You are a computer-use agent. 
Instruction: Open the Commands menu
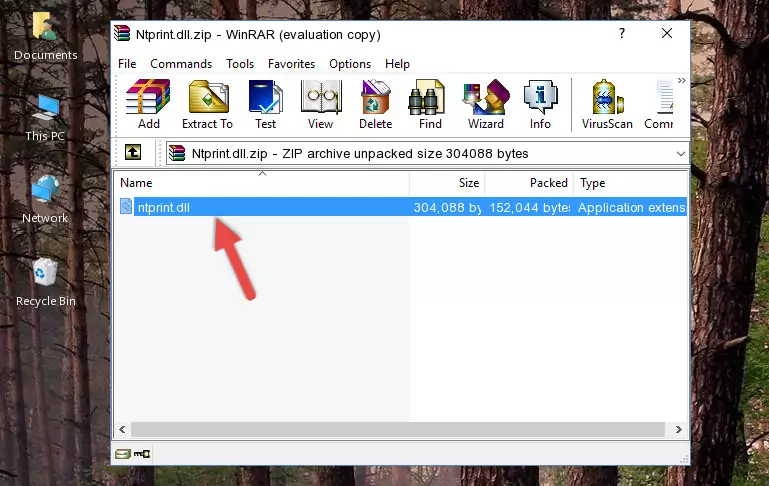coord(181,64)
